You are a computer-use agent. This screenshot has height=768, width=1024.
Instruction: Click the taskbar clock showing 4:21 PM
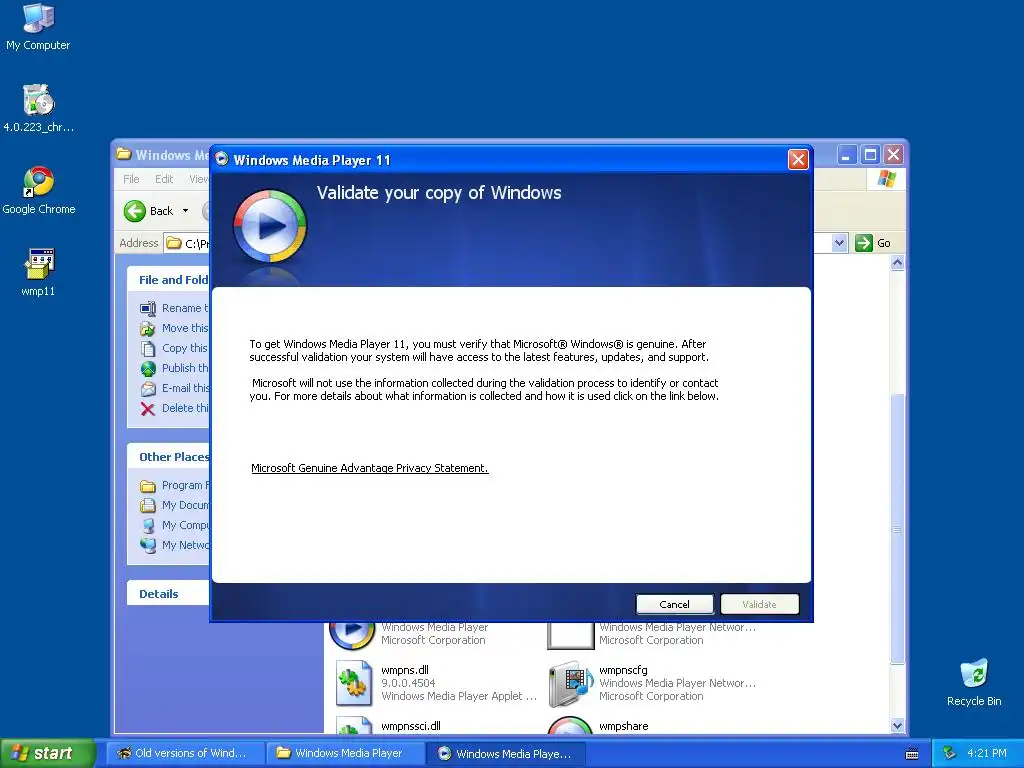pos(986,754)
